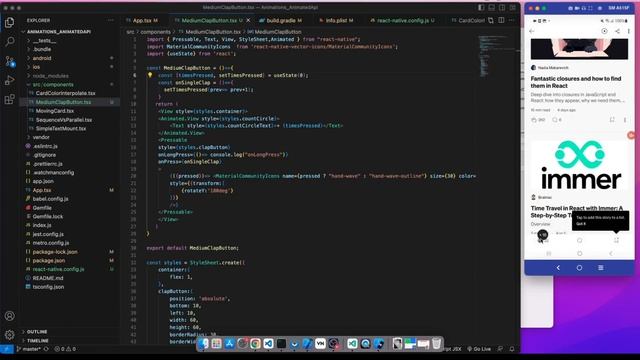
Task: Open editor more actions ellipsis
Action: coord(511,20)
